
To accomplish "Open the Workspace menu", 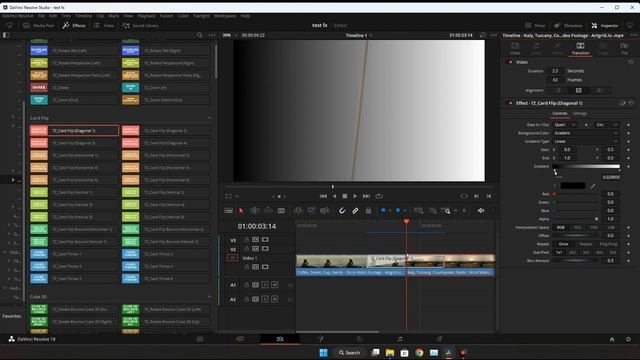I will point(225,16).
